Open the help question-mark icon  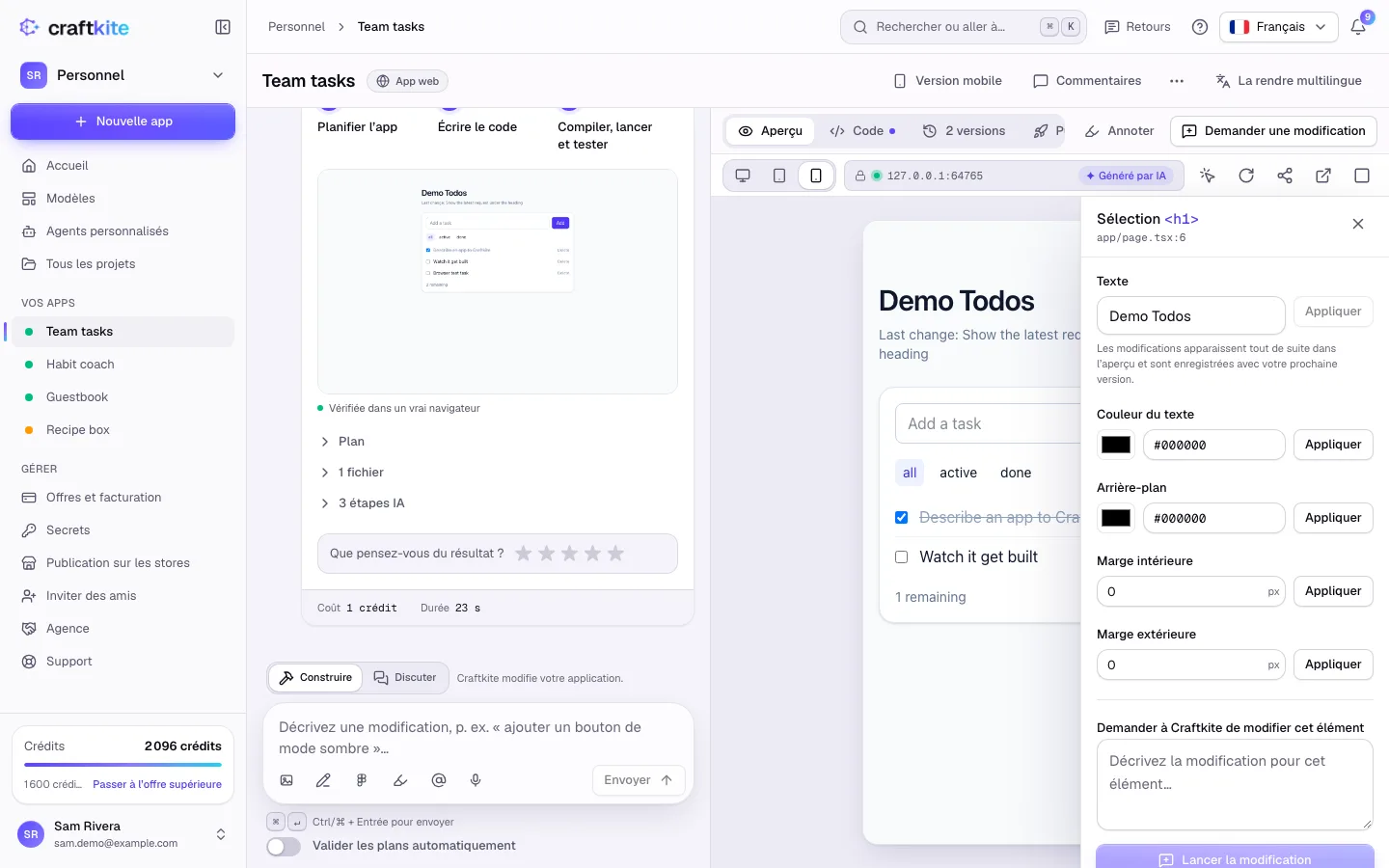(1200, 27)
